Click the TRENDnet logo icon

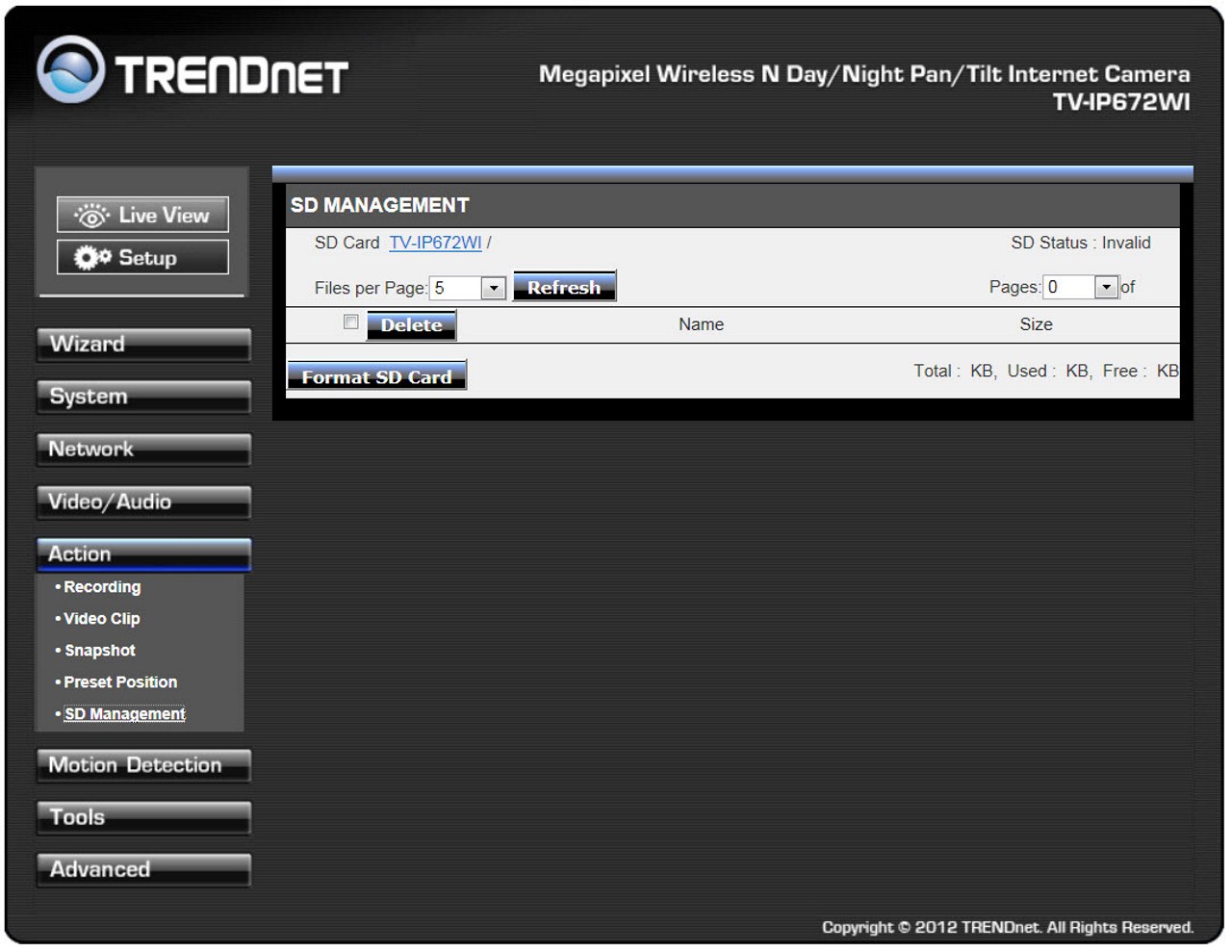coord(70,70)
